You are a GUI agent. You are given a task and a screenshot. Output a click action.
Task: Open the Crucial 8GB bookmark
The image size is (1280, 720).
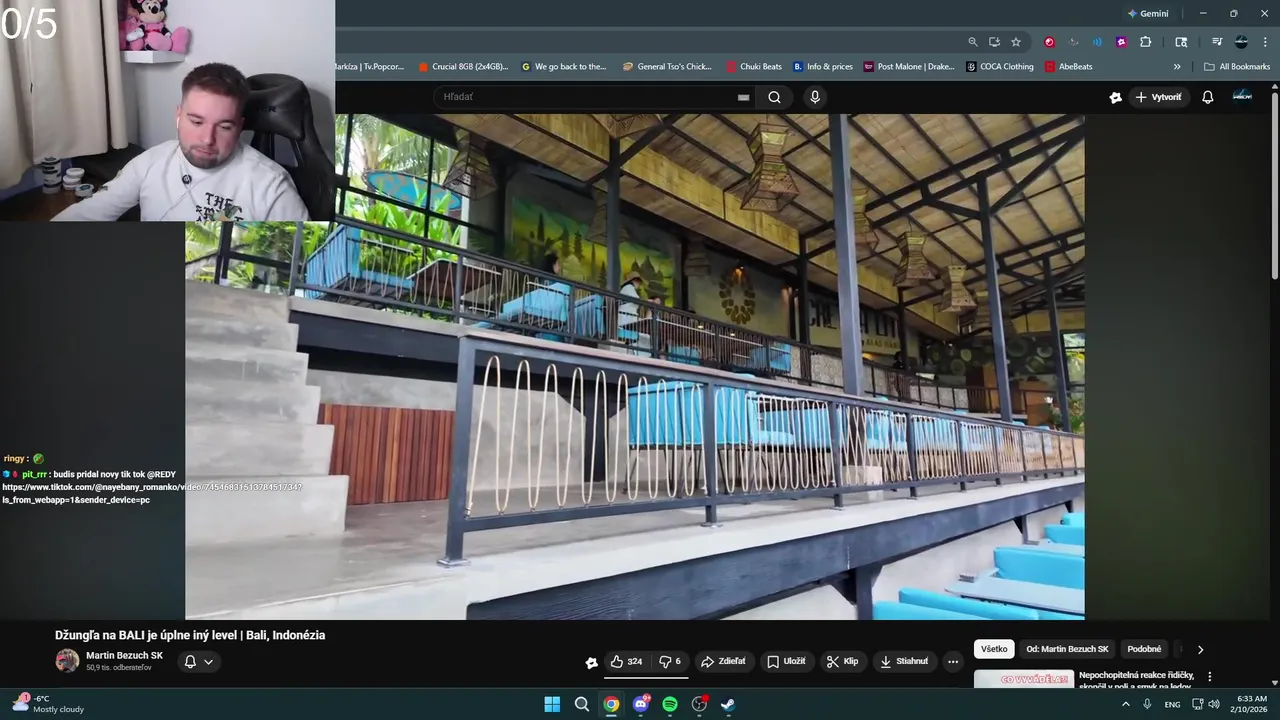pos(463,67)
